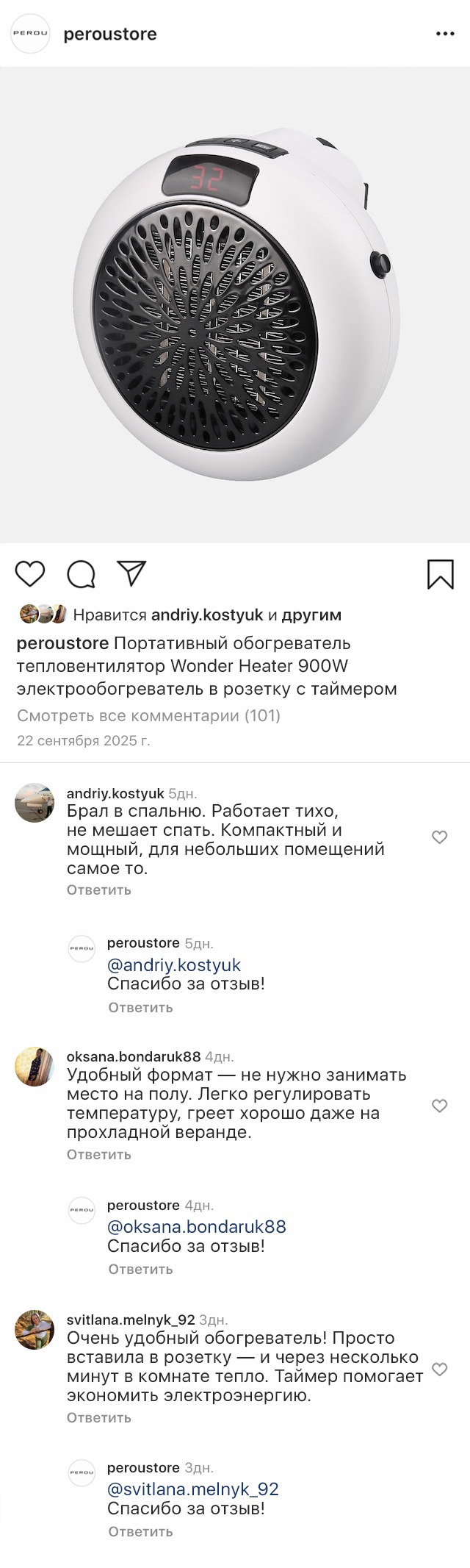View oksana.bondaruk88's avatar
Image resolution: width=470 pixels, height=1568 pixels.
[x=35, y=1067]
